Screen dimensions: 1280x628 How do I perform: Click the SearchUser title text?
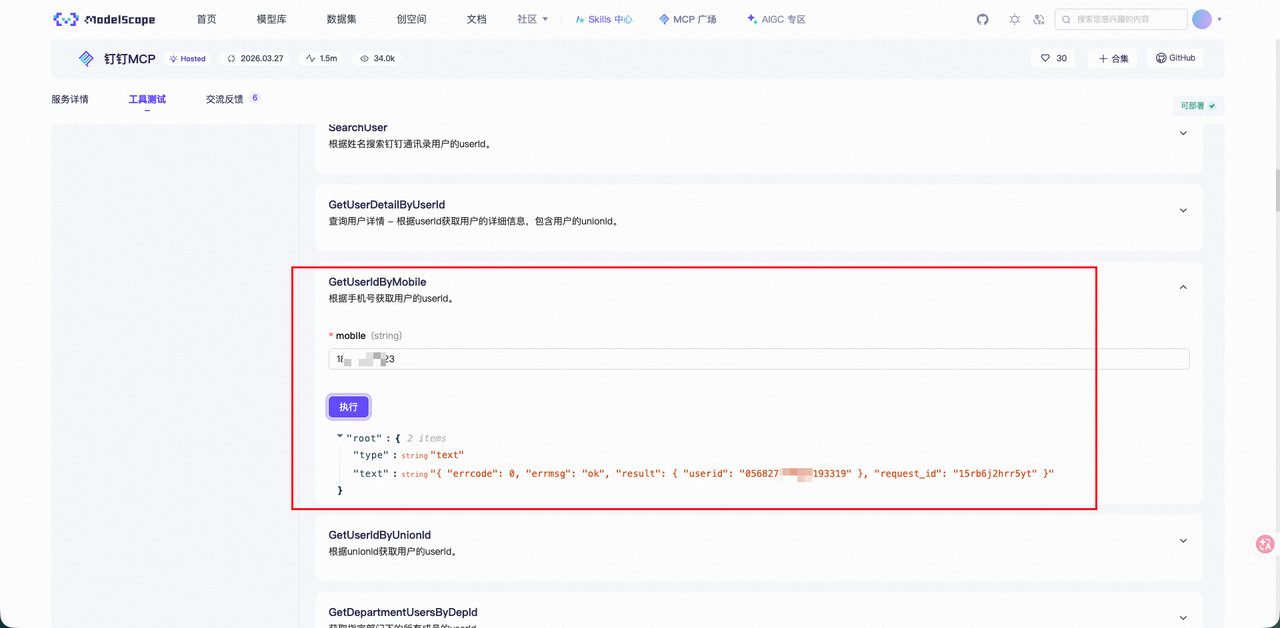[358, 127]
